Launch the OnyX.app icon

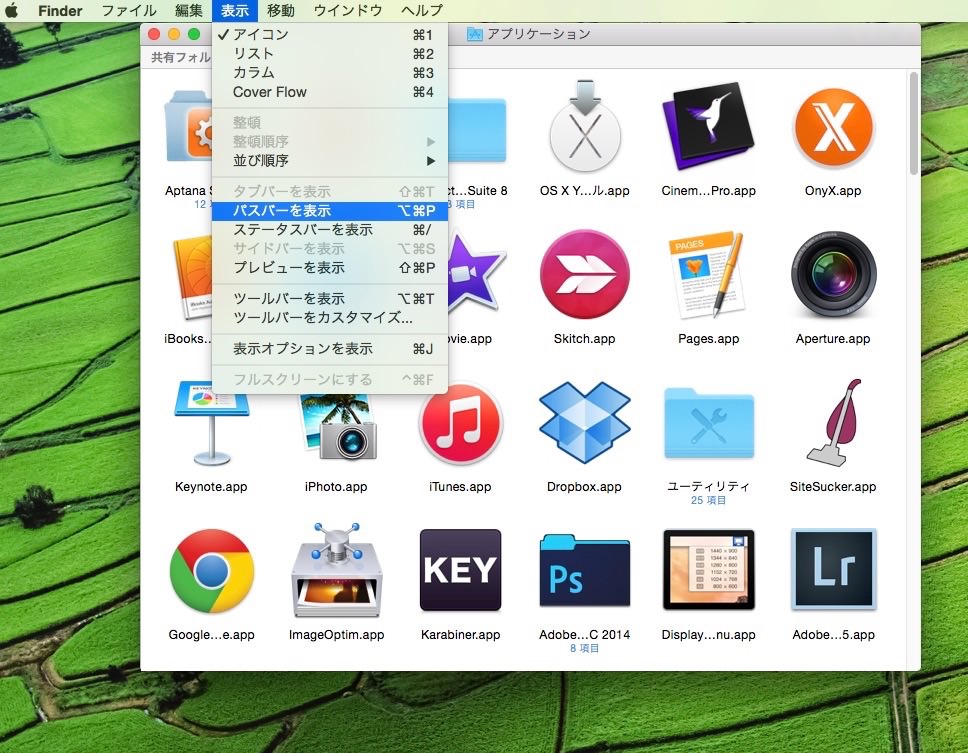click(833, 128)
